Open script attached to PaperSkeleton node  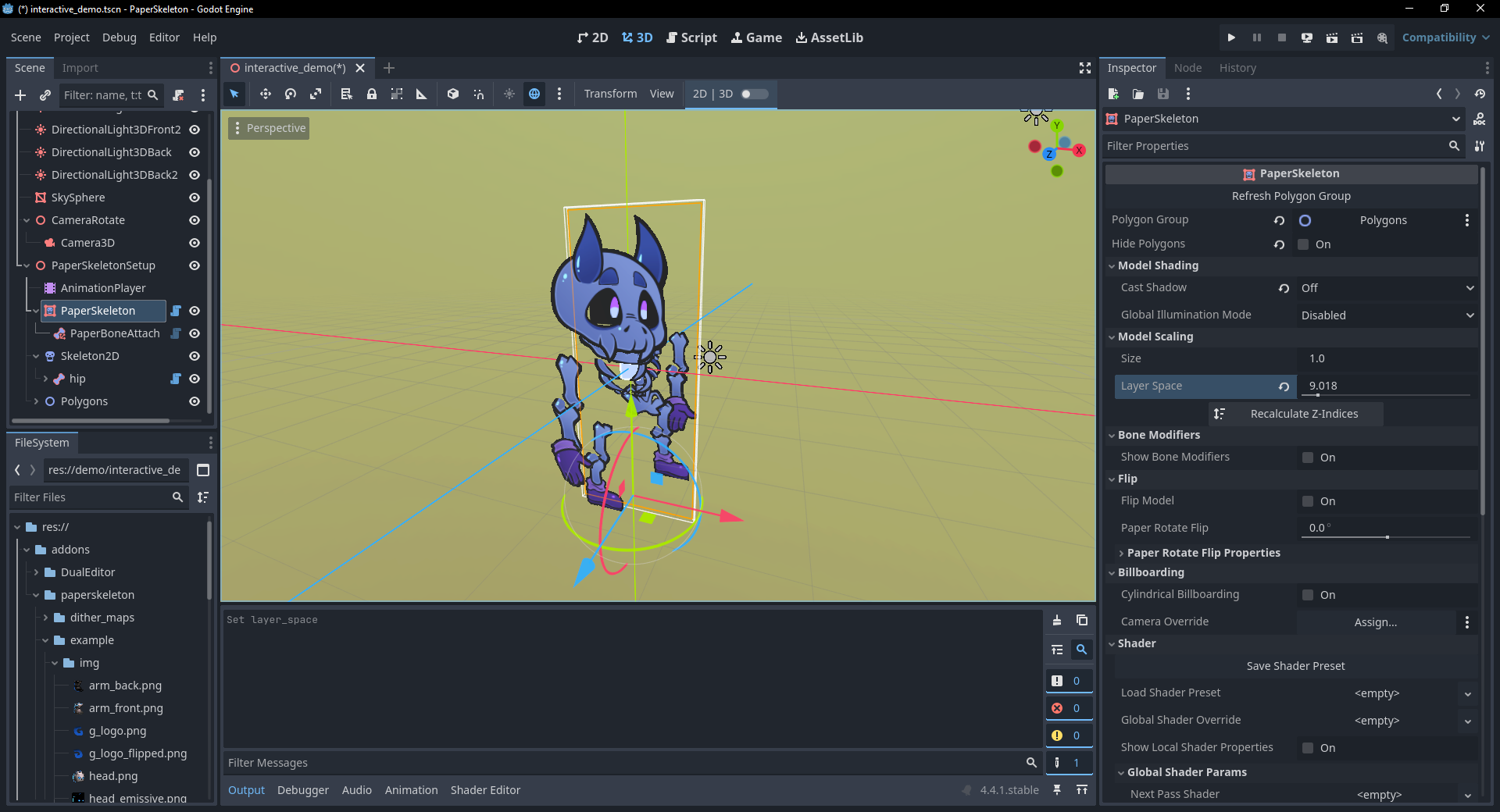click(176, 311)
